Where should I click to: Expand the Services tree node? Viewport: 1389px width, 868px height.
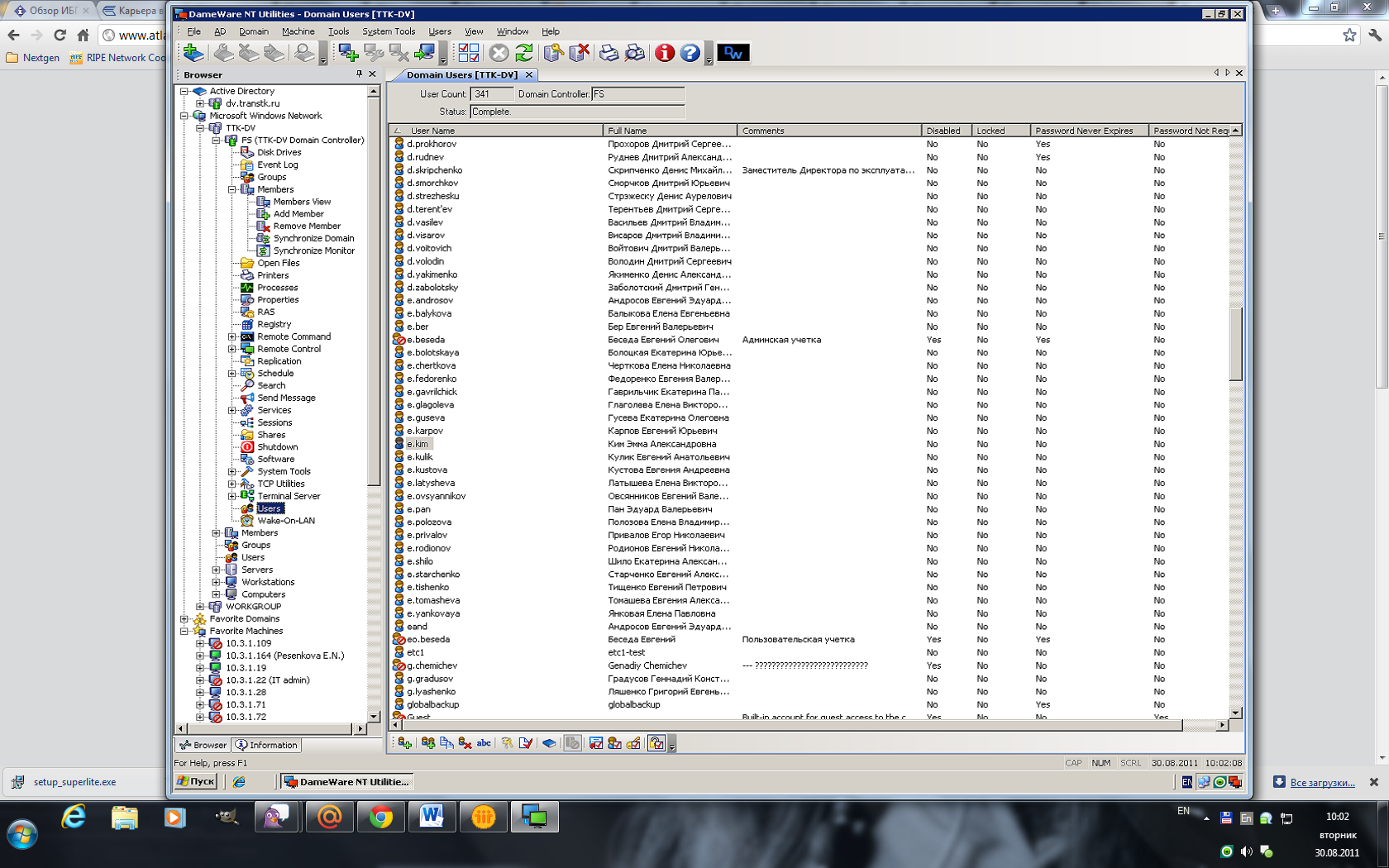pyautogui.click(x=232, y=410)
